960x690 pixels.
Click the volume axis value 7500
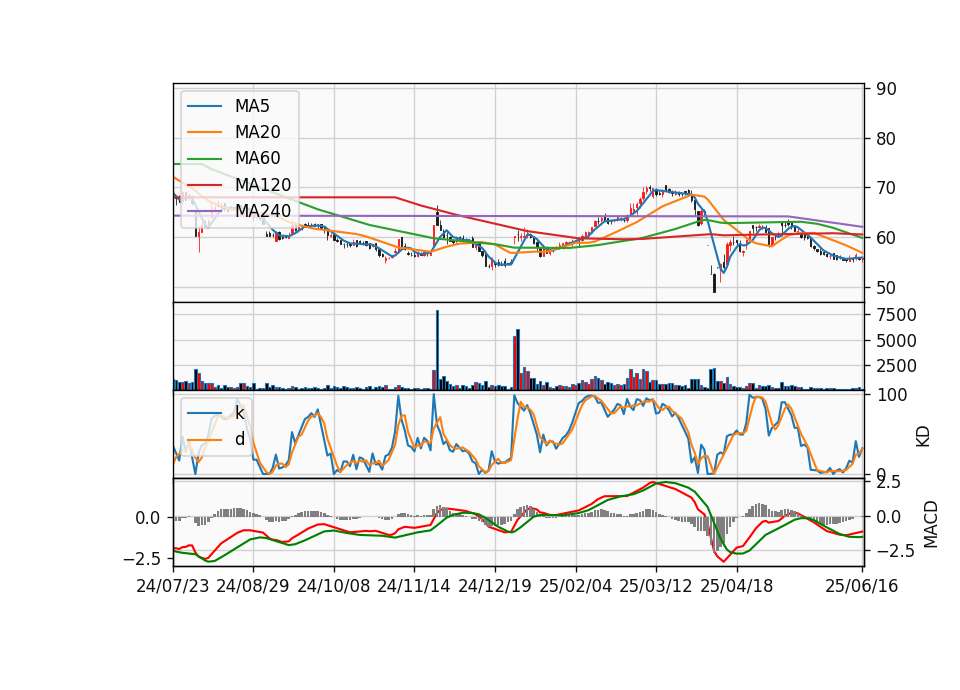tap(896, 315)
